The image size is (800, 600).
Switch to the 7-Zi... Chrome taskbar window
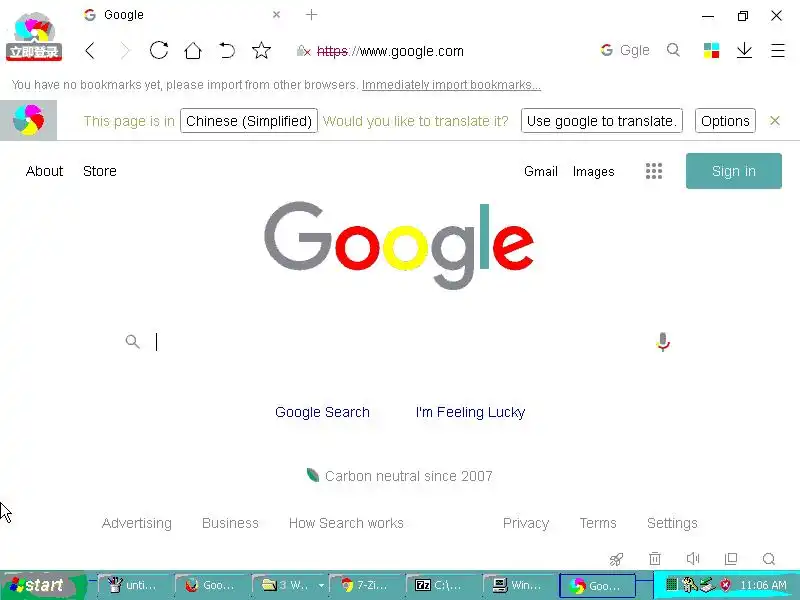[x=364, y=585]
